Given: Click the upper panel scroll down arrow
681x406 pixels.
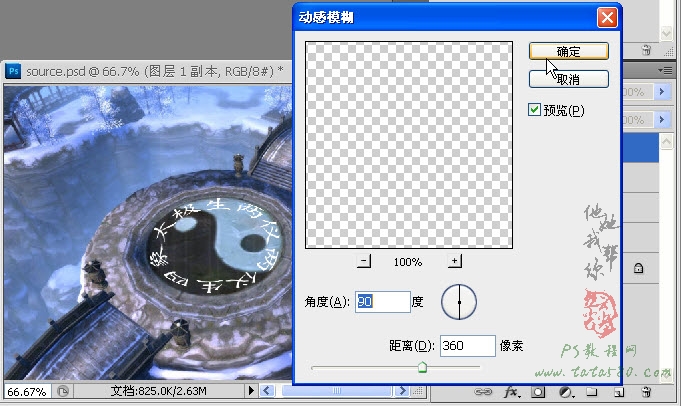Looking at the screenshot, I should click(x=666, y=33).
